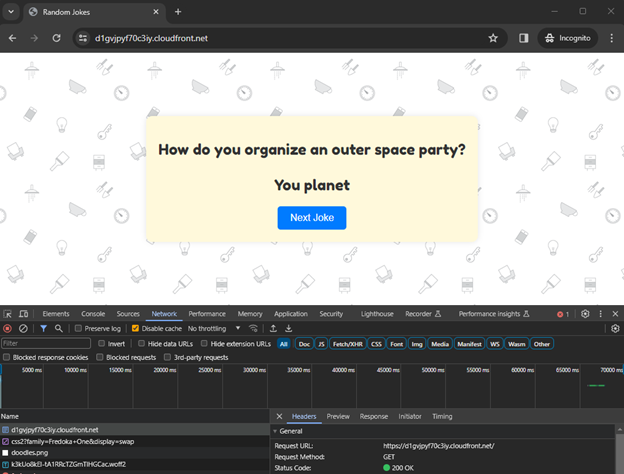Click the Next Joke button

coord(311,218)
